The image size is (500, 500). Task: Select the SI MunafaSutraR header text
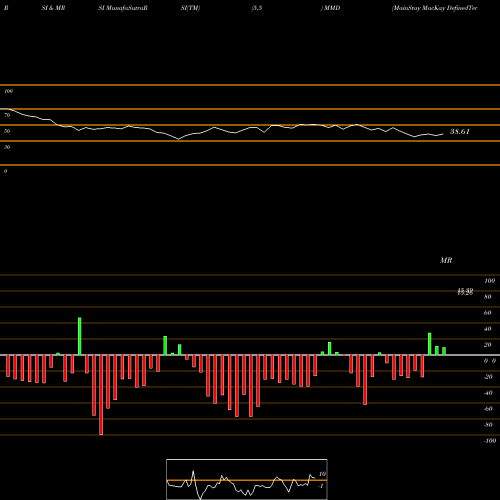[x=123, y=8]
